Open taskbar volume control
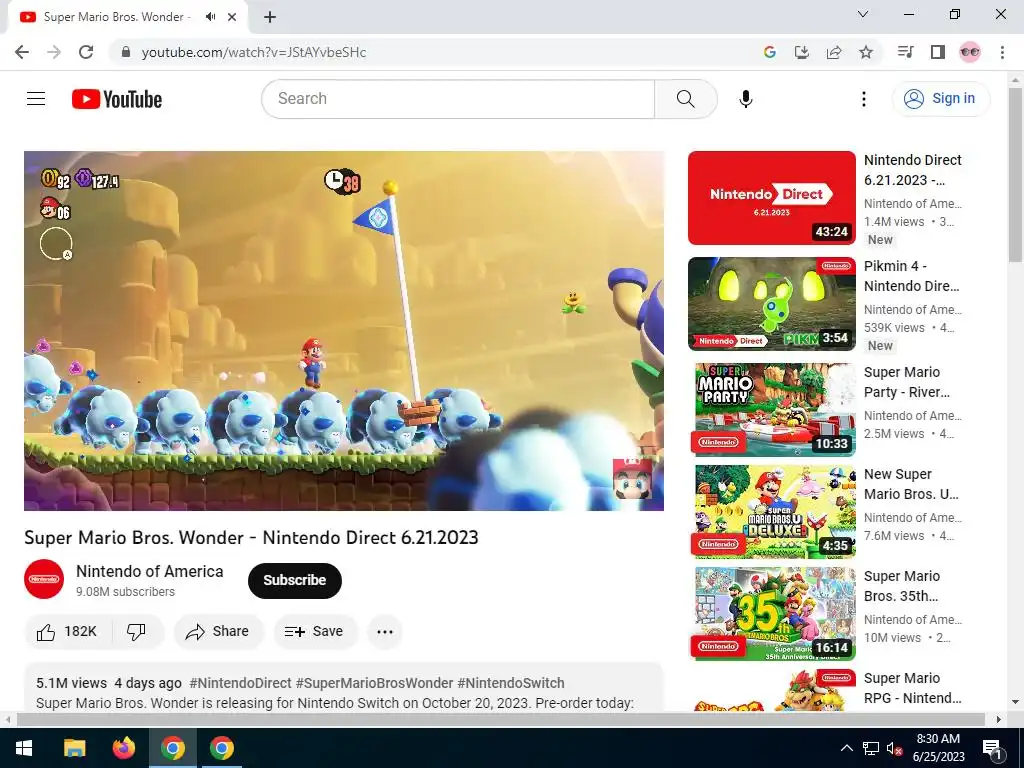Viewport: 1024px width, 768px height. (x=894, y=748)
